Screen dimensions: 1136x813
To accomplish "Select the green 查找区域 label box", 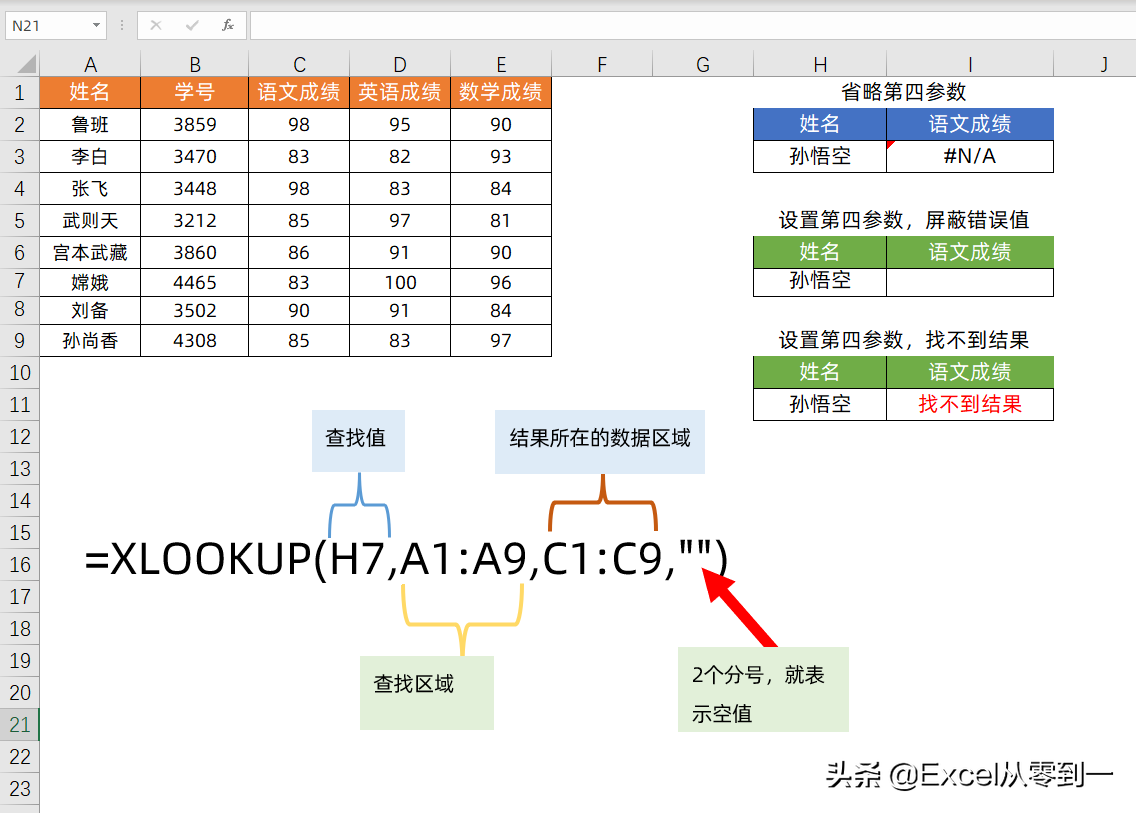I will tap(427, 693).
